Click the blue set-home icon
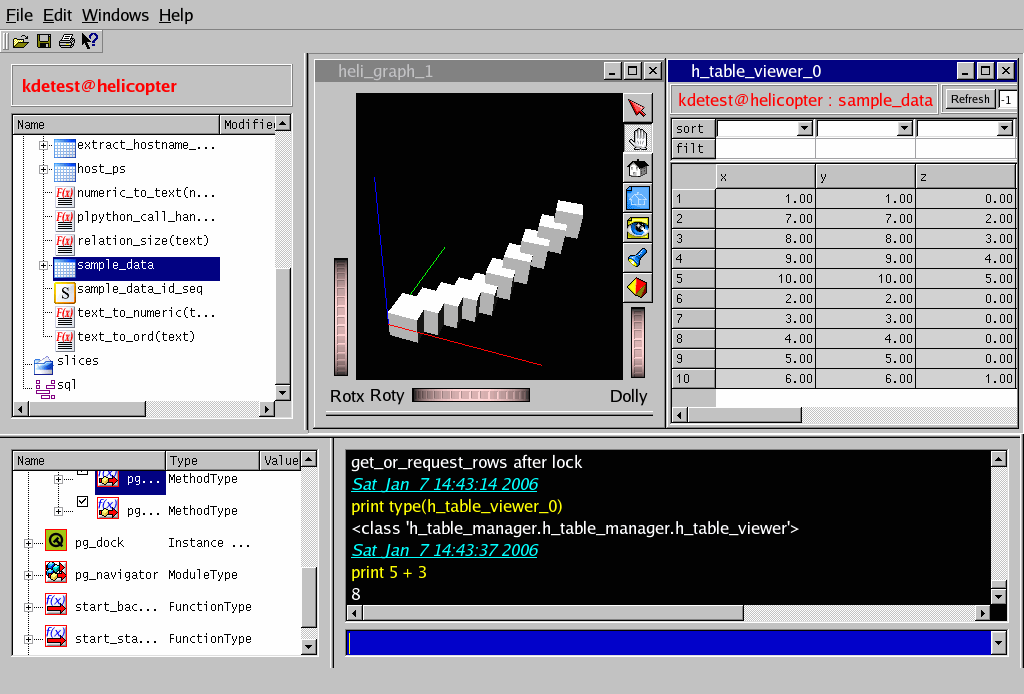Viewport: 1024px width, 694px height. click(x=637, y=198)
